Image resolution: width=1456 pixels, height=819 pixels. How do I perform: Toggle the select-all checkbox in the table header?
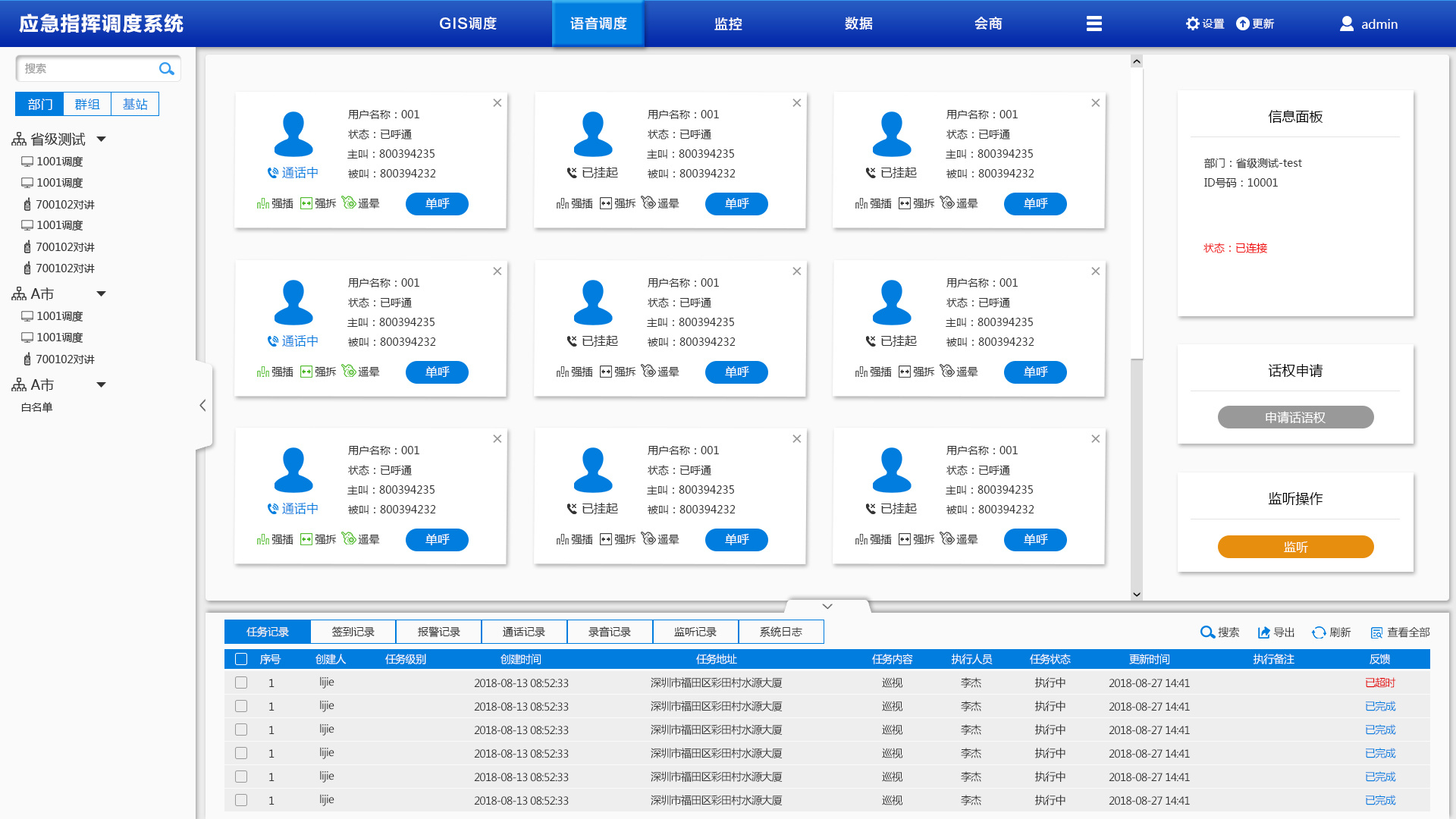(x=241, y=659)
